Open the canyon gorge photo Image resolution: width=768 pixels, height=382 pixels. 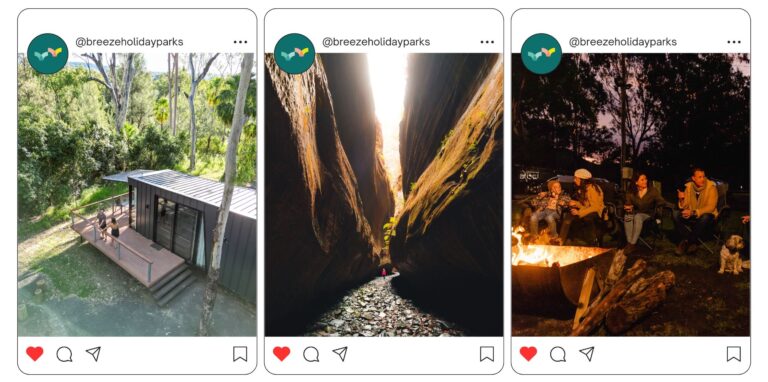(384, 194)
